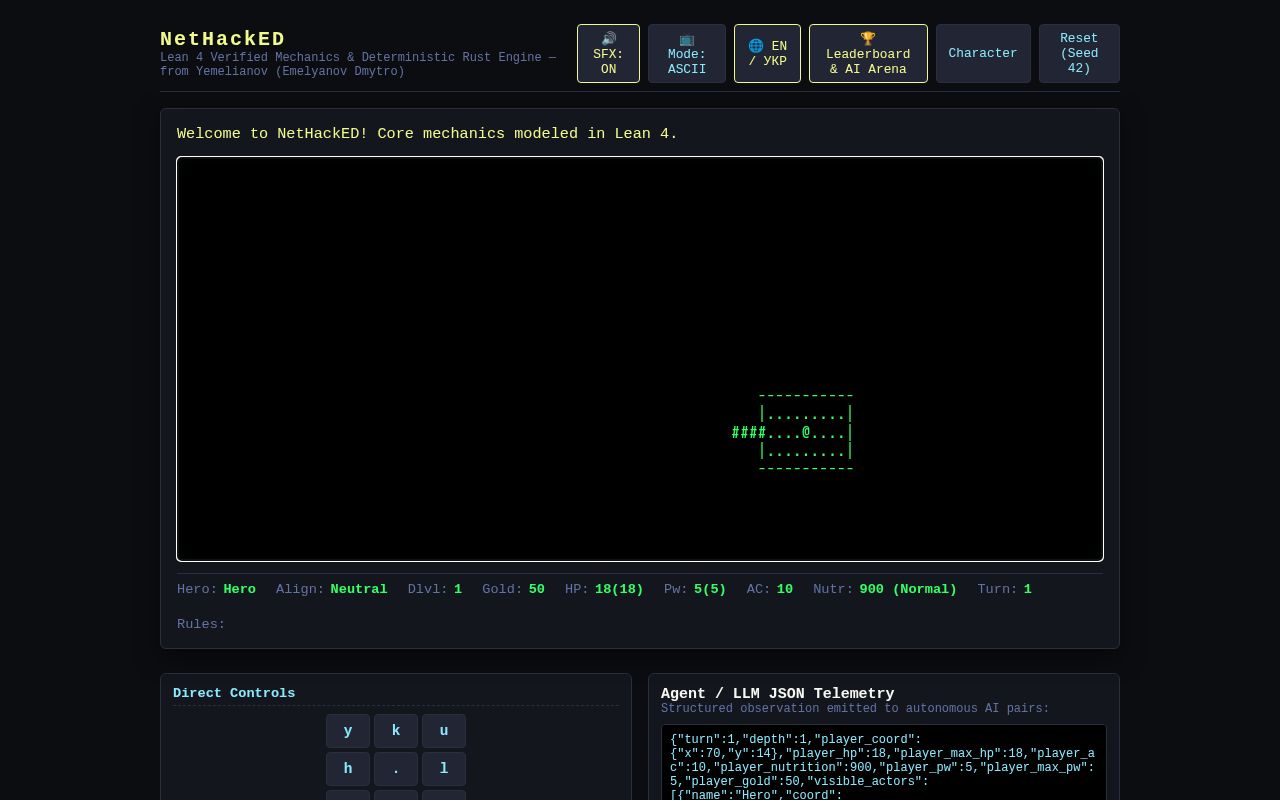The image size is (1280, 800).
Task: Click the 'Agent / LLM JSON Telemetry' heading
Action: 778,694
